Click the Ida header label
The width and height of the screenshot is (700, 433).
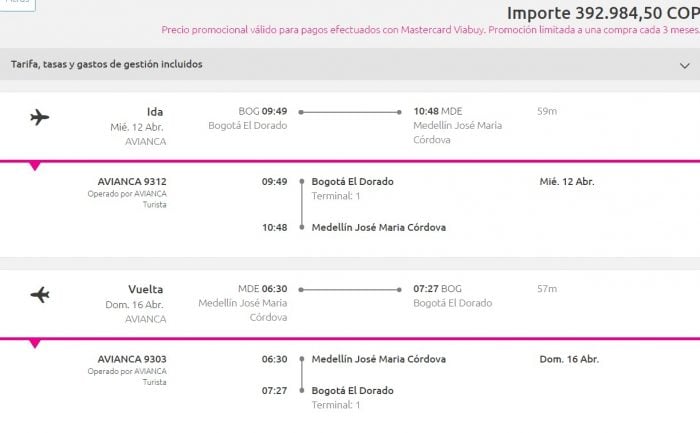(154, 112)
